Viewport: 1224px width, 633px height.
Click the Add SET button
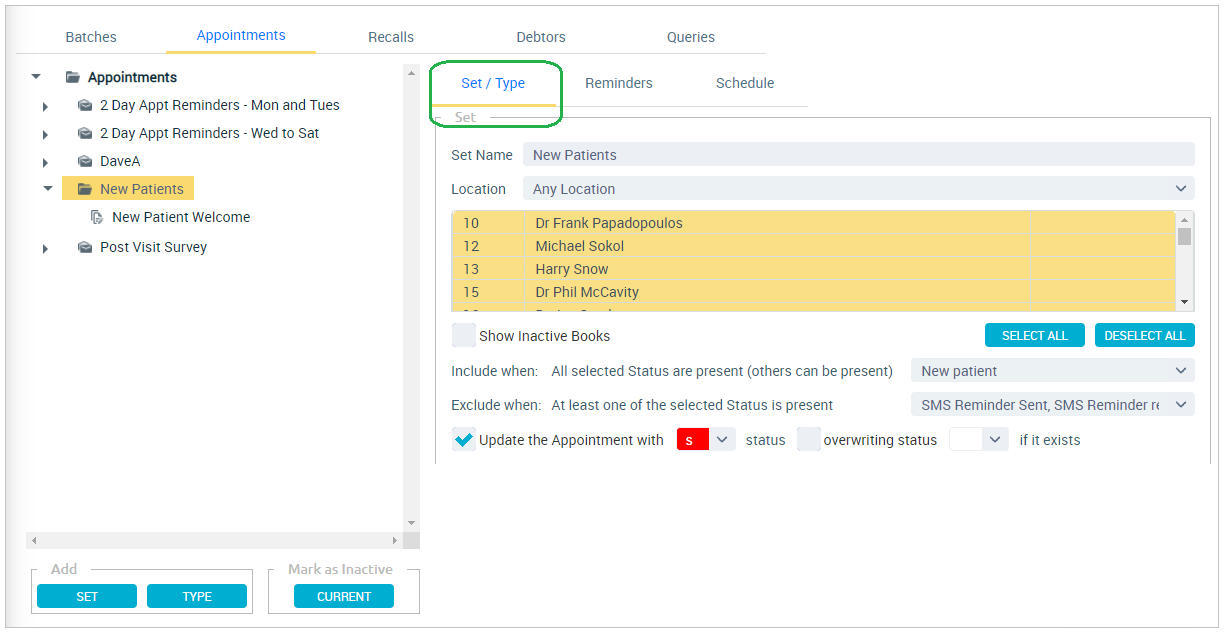[x=87, y=596]
